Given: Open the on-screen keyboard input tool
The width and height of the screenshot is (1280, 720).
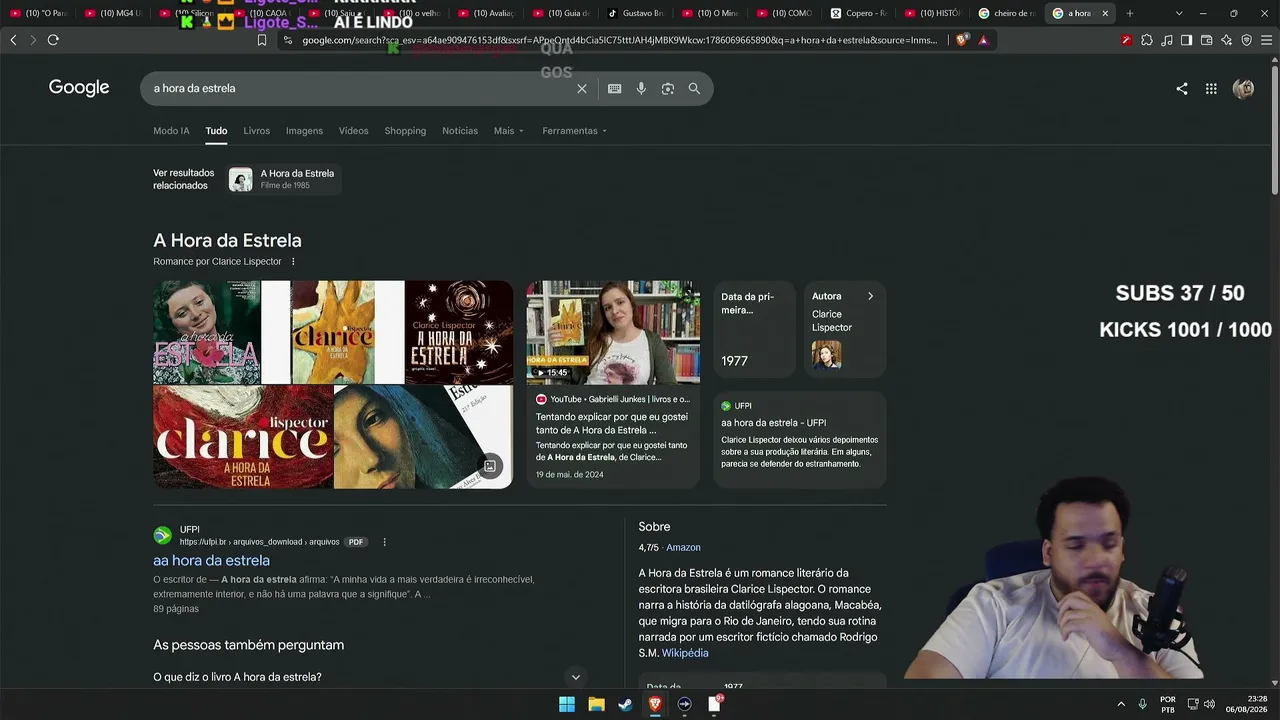Looking at the screenshot, I should click(614, 88).
